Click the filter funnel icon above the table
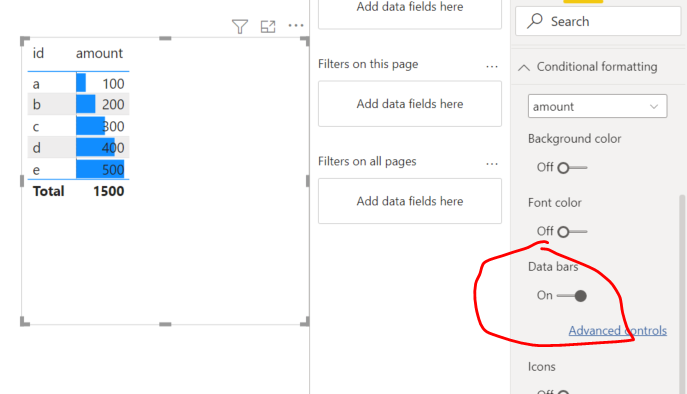The image size is (687, 394). click(240, 27)
